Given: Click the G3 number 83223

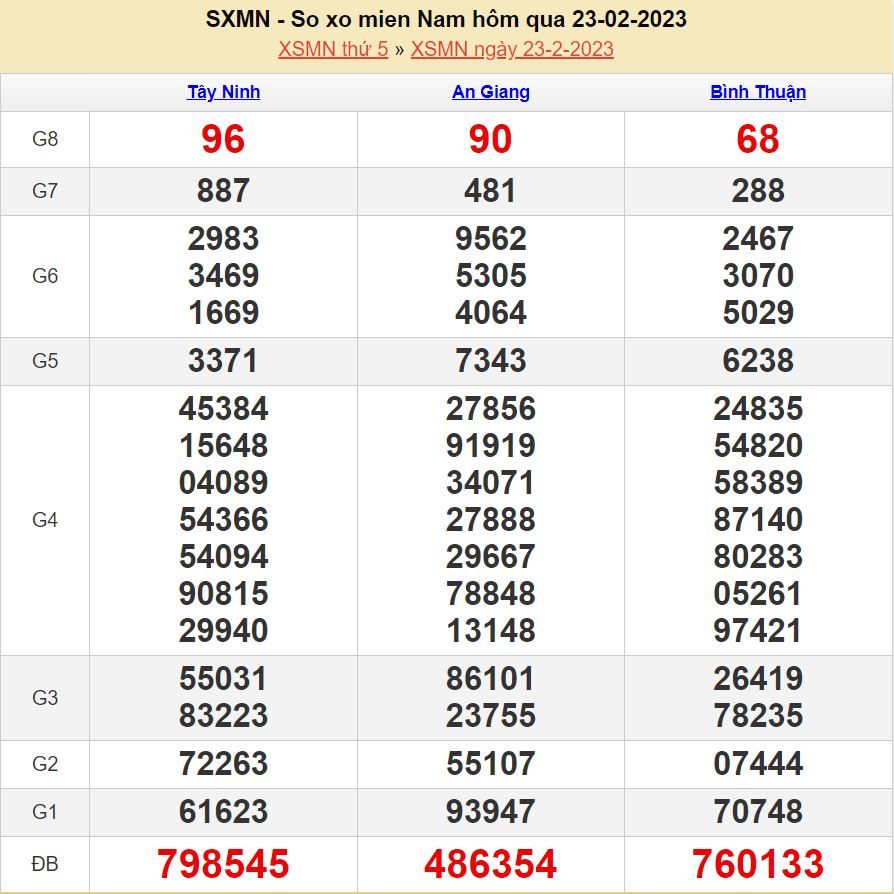Looking at the screenshot, I should (x=223, y=716).
